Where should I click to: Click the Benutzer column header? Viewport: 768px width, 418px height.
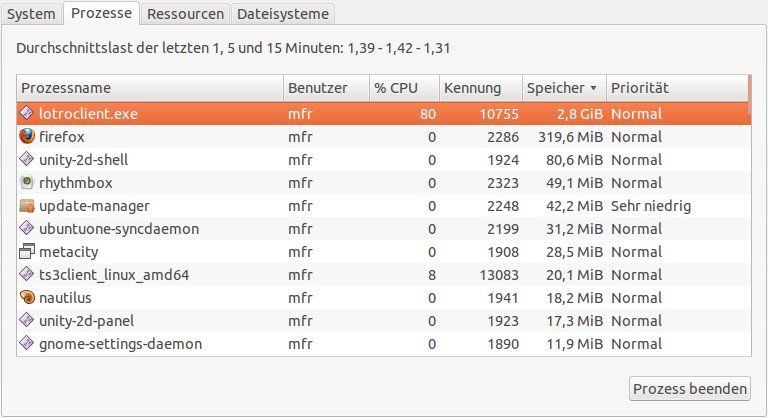pos(326,88)
